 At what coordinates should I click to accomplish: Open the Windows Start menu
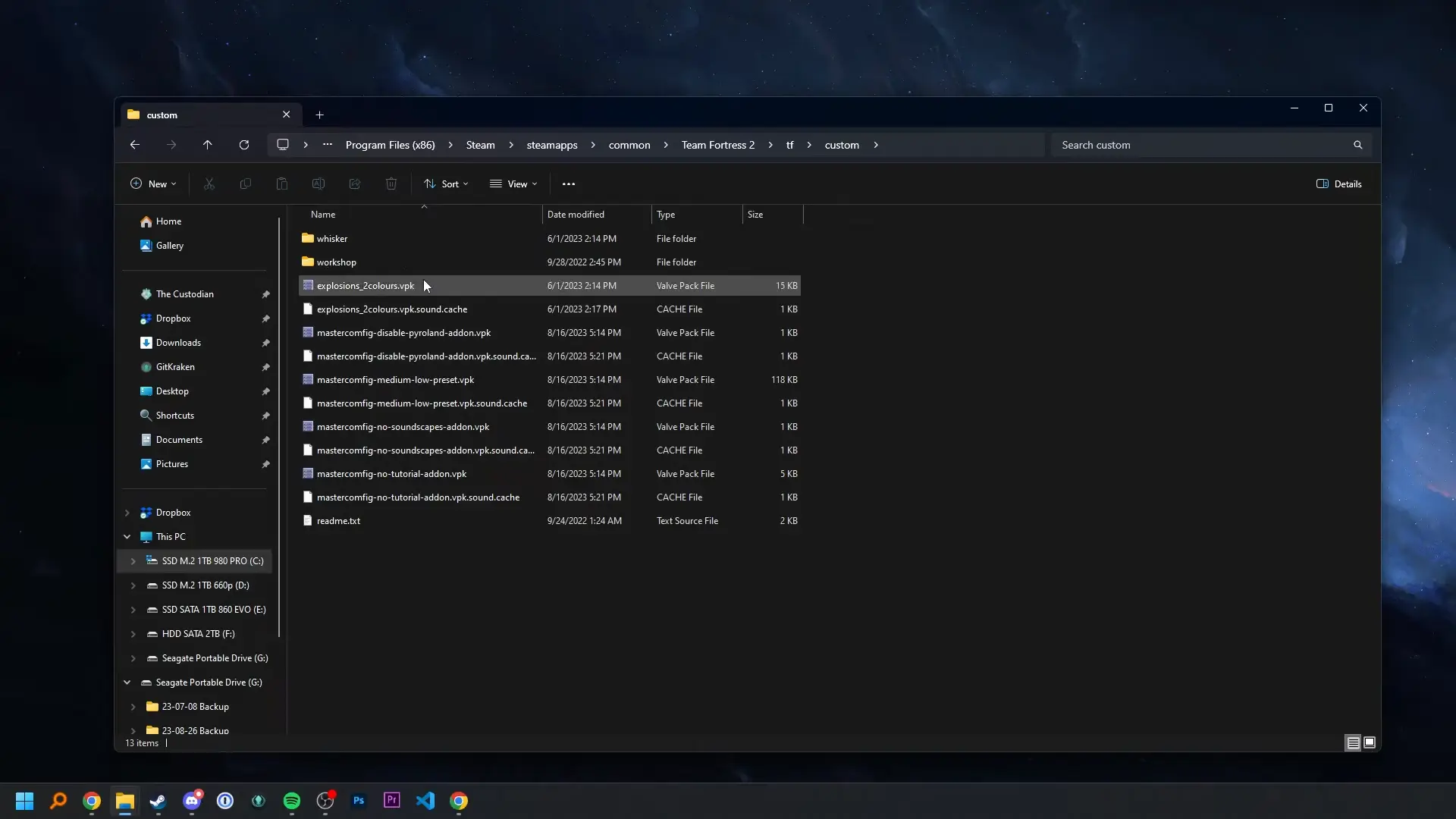(x=25, y=801)
